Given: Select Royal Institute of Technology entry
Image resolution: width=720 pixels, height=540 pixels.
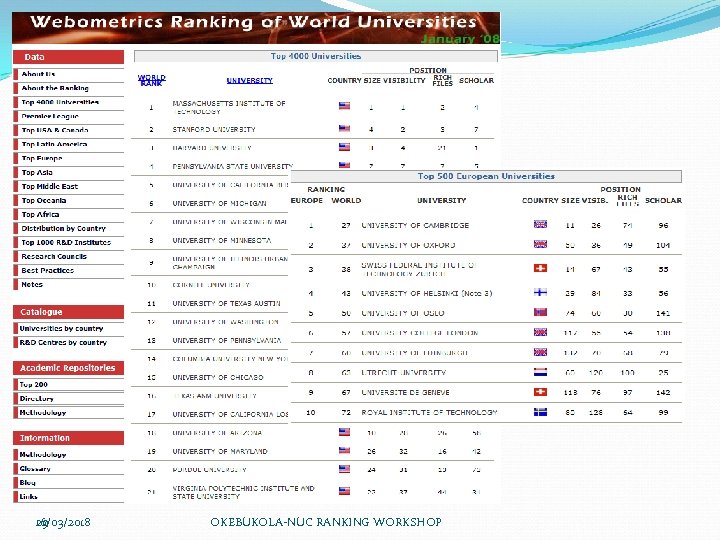Looking at the screenshot, I should pos(429,412).
